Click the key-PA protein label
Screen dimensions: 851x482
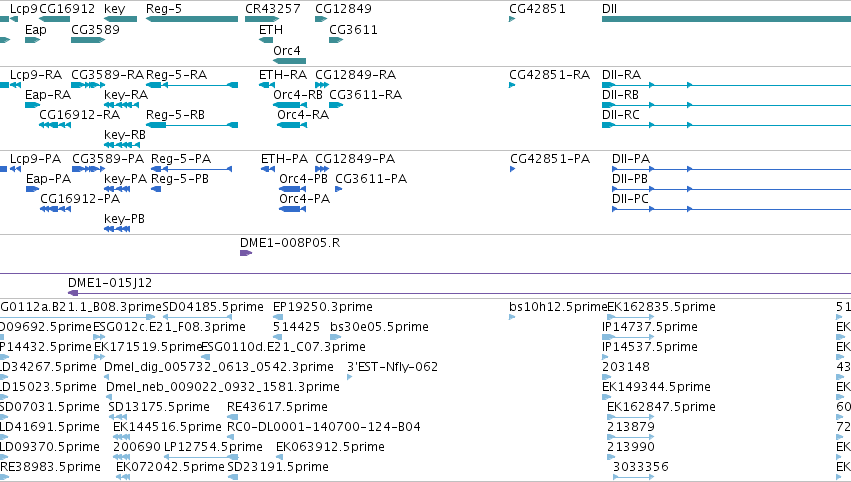point(125,179)
